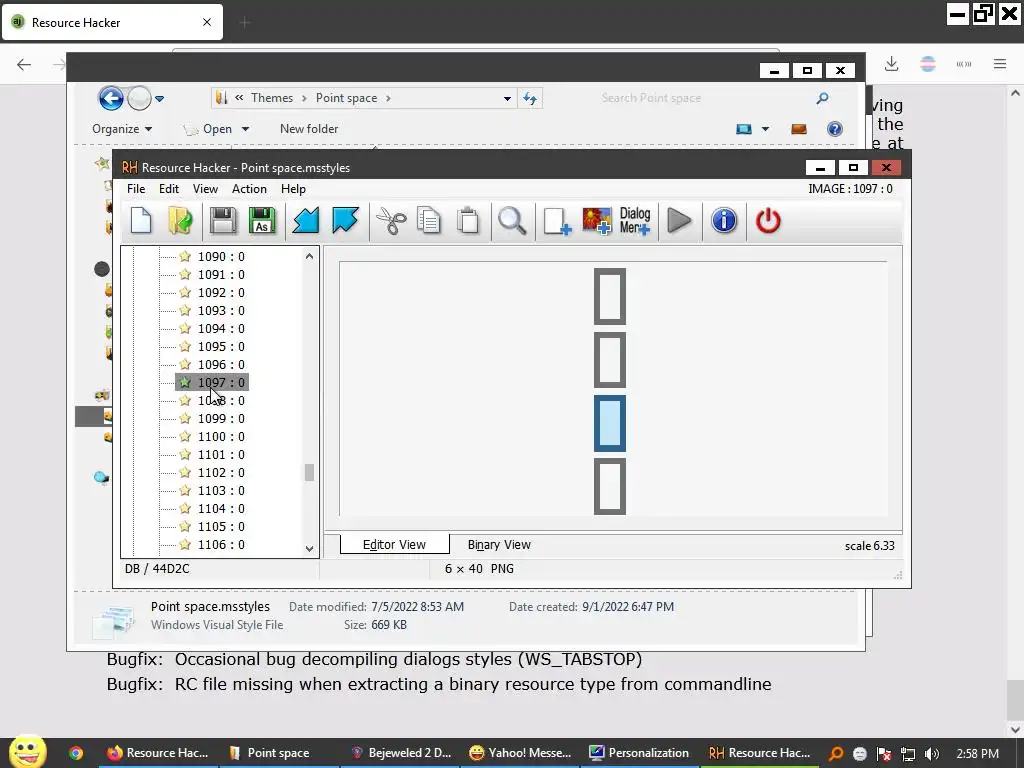The image size is (1024, 768).
Task: Select tree item 1099 : 0
Action: (221, 419)
